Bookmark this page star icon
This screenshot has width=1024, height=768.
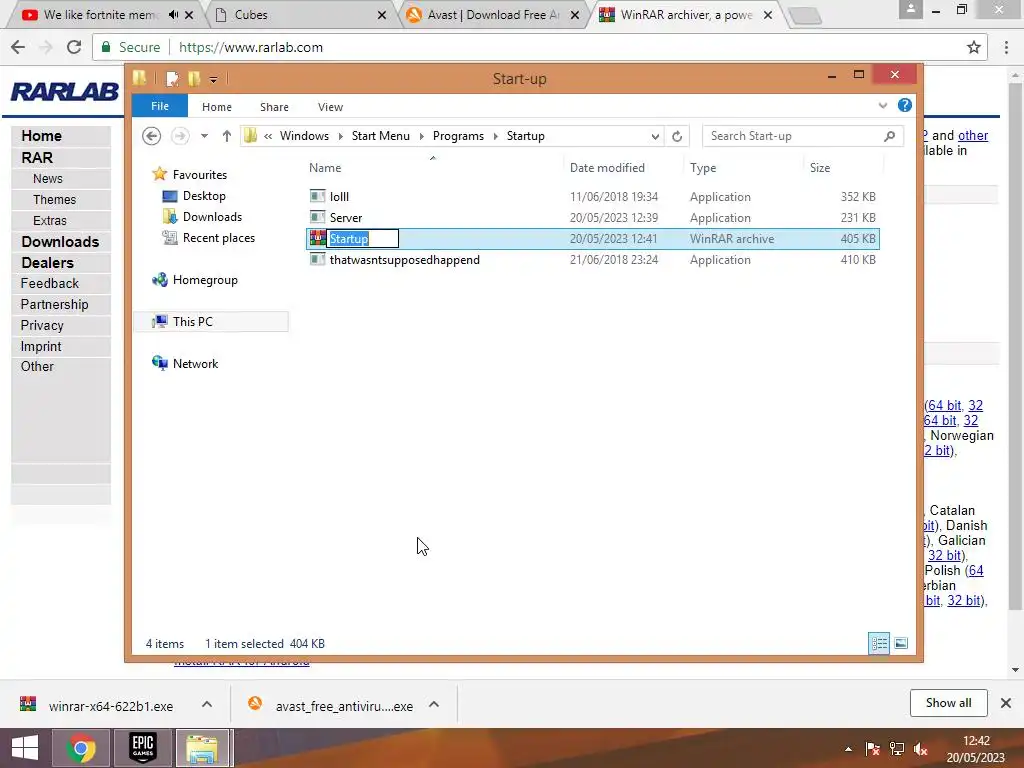974,47
